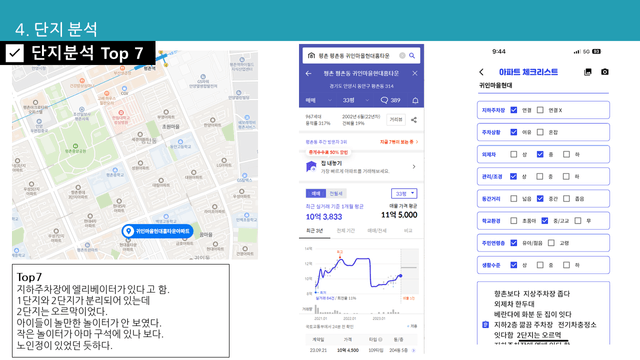Screen dimensions: 640x360
Task: Click the share icon beside 거리뷰
Action: pyautogui.click(x=414, y=120)
